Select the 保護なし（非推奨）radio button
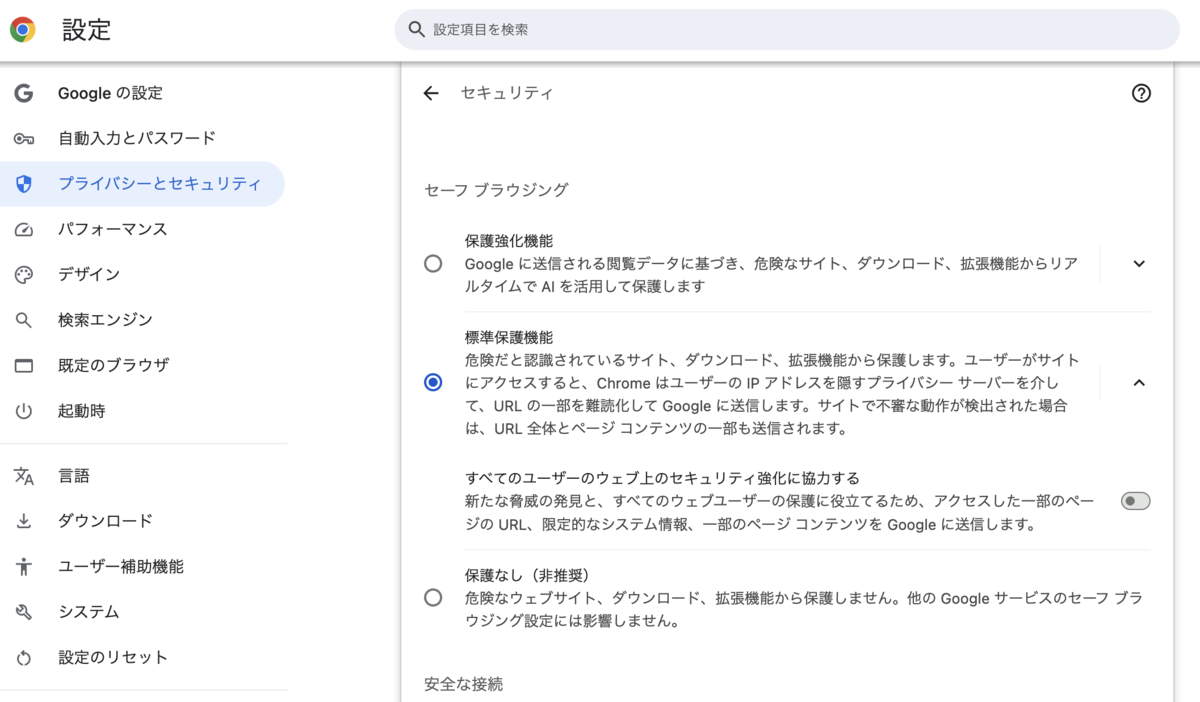Viewport: 1200px width, 702px height. tap(433, 598)
